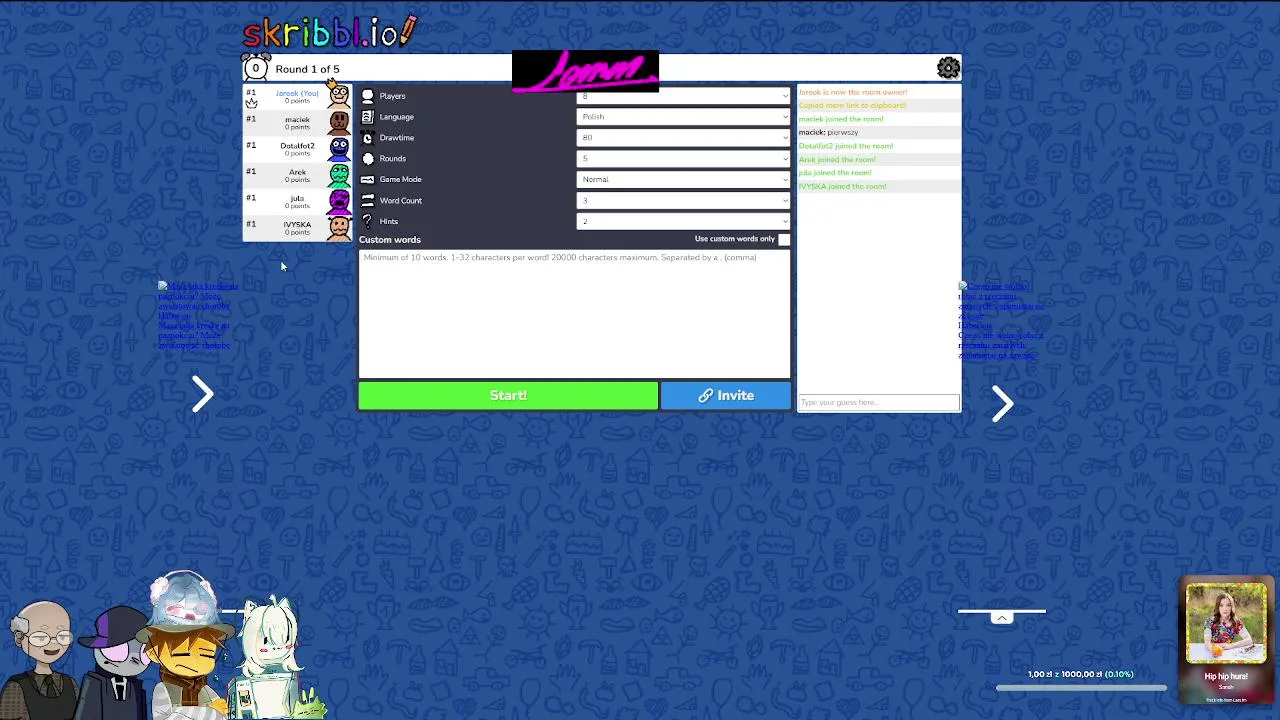Click the Round 1 of 5 text
Screen dimensions: 1280x720
click(x=307, y=69)
